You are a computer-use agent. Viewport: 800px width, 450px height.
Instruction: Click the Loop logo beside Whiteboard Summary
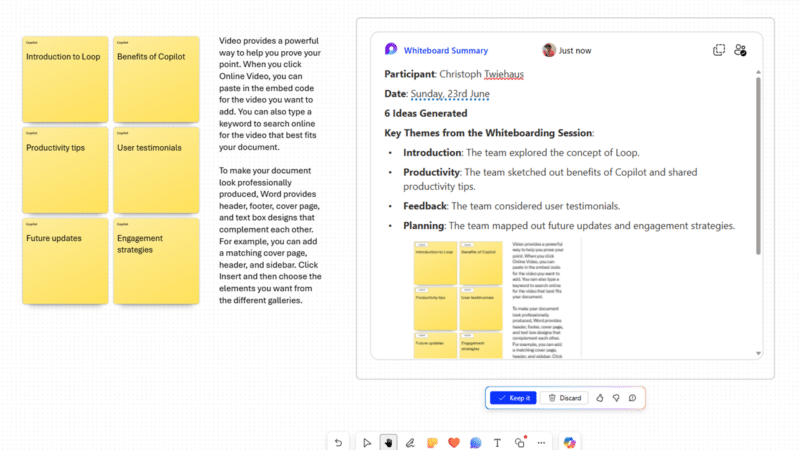391,49
